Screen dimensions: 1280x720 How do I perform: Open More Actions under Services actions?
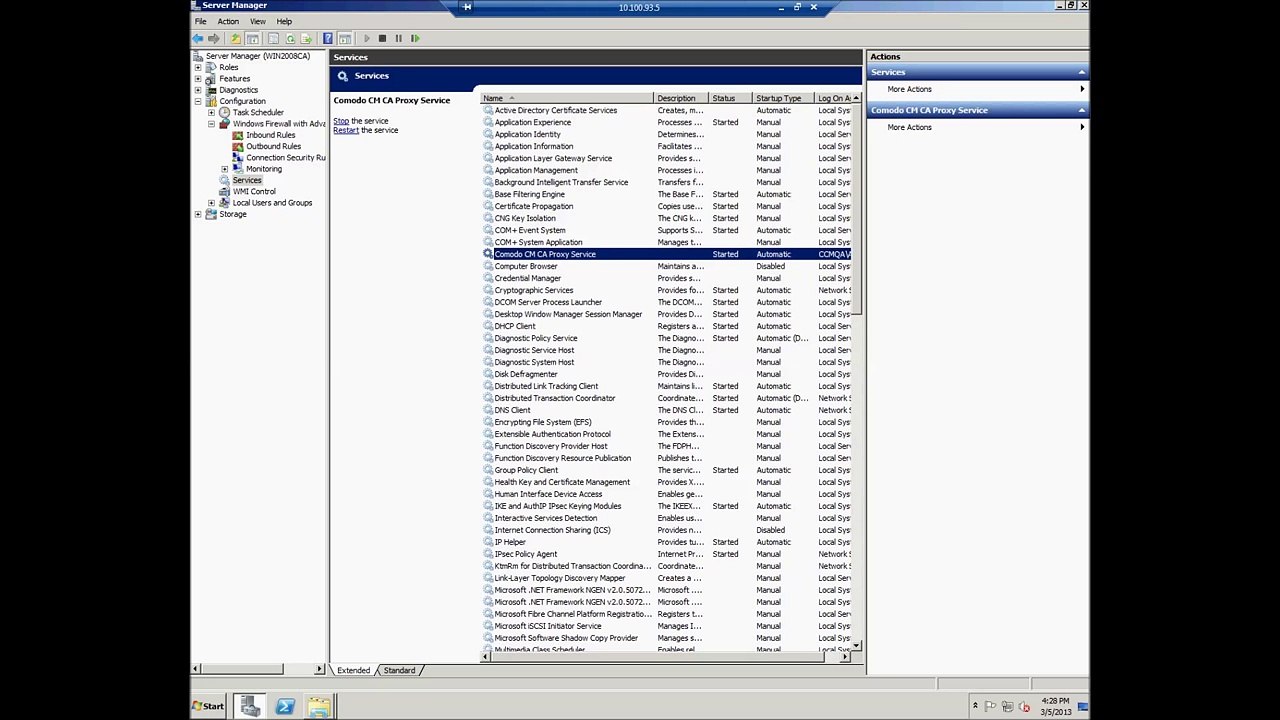pos(909,89)
